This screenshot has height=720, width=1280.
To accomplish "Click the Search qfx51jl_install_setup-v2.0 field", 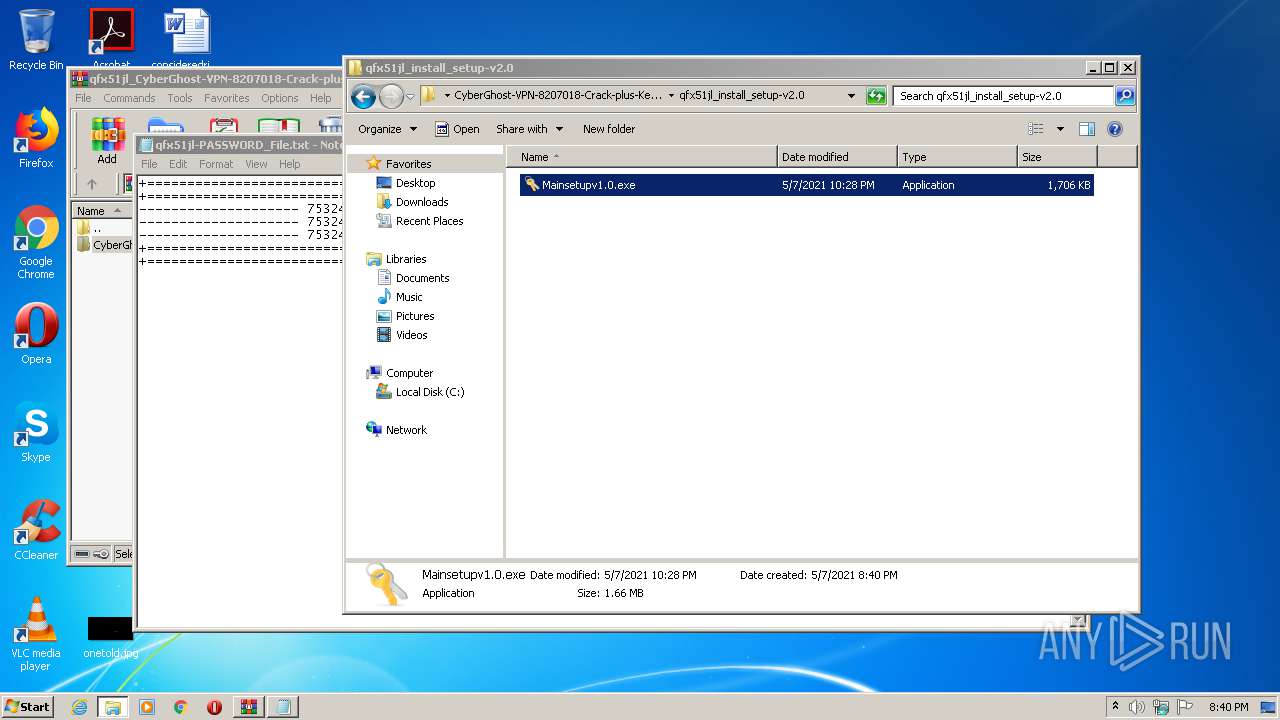I will [x=1003, y=96].
